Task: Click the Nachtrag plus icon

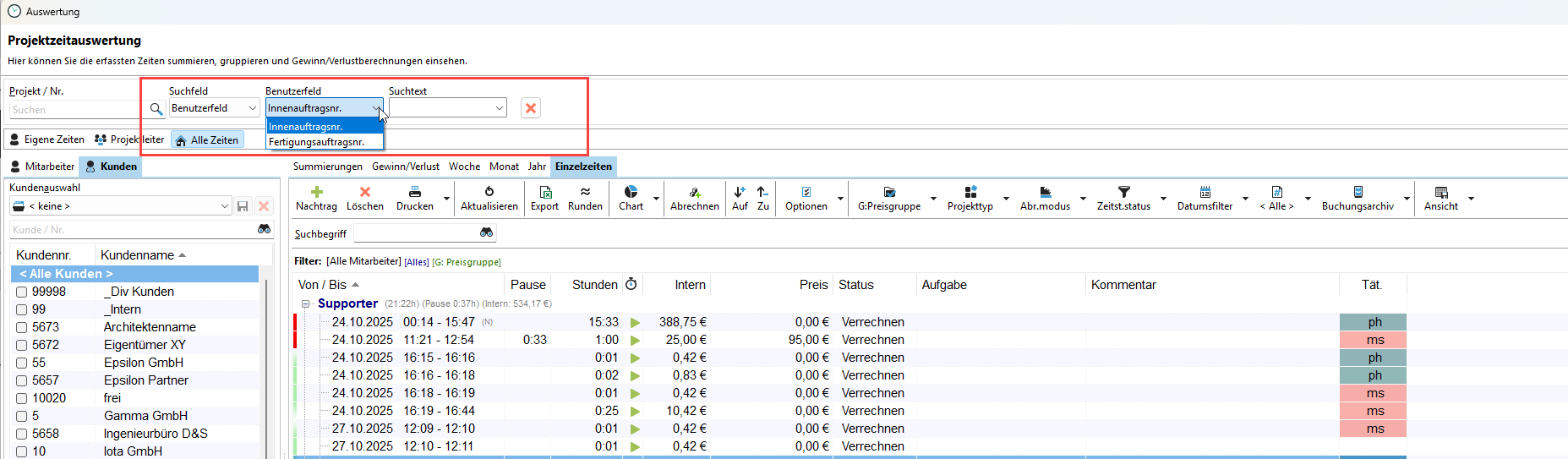Action: click(x=316, y=193)
